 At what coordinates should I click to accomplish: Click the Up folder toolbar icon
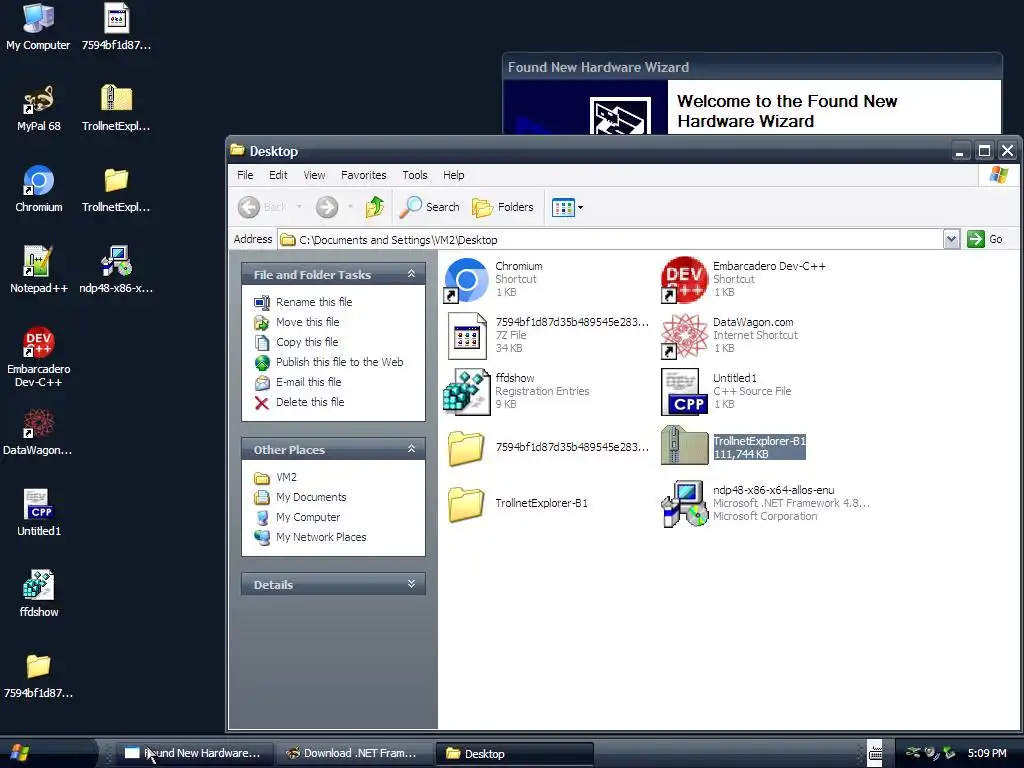(x=375, y=207)
